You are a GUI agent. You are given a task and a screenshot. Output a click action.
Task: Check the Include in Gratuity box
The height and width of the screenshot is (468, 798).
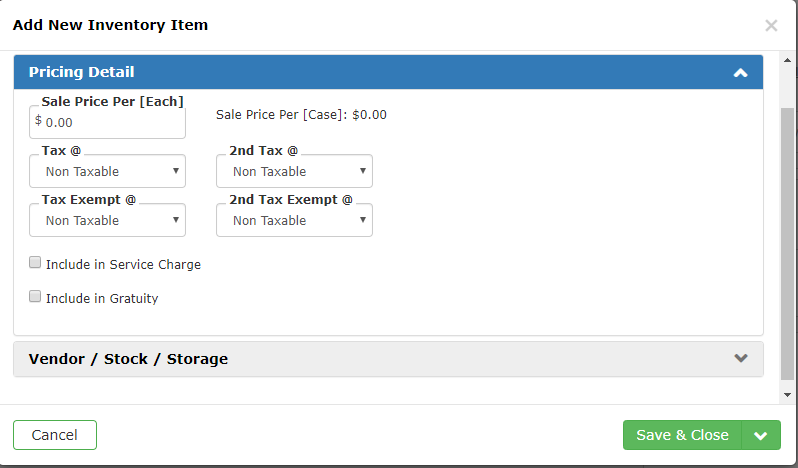(x=35, y=296)
